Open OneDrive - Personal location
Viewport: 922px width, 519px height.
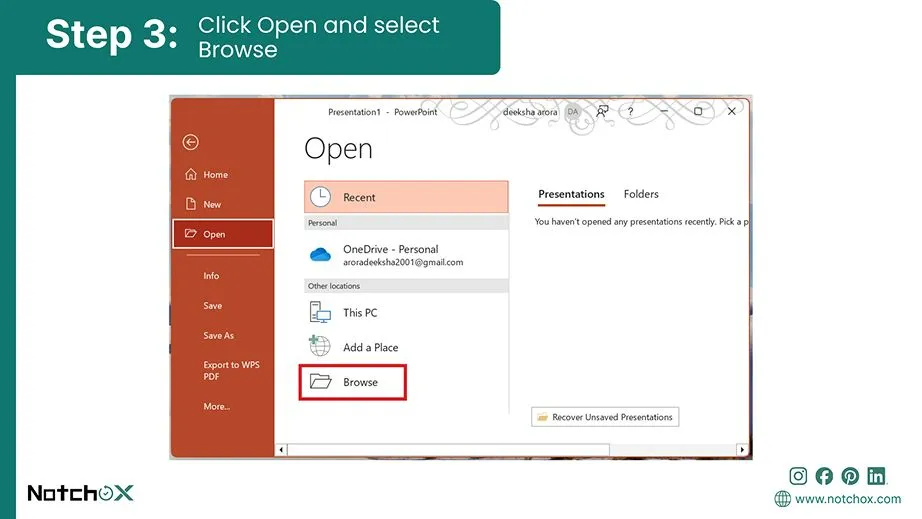click(406, 255)
